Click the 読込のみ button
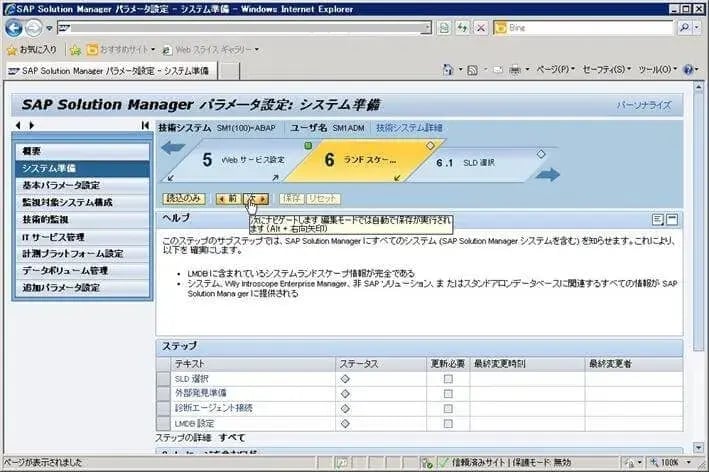This screenshot has width=709, height=472. pos(184,199)
